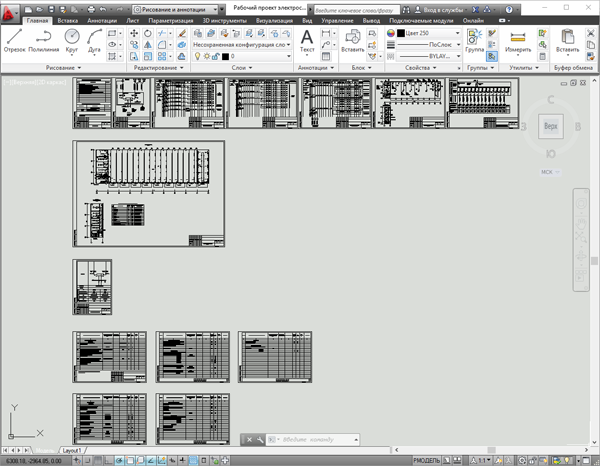Expand the Утилиты panel
The image size is (600, 466).
524,68
